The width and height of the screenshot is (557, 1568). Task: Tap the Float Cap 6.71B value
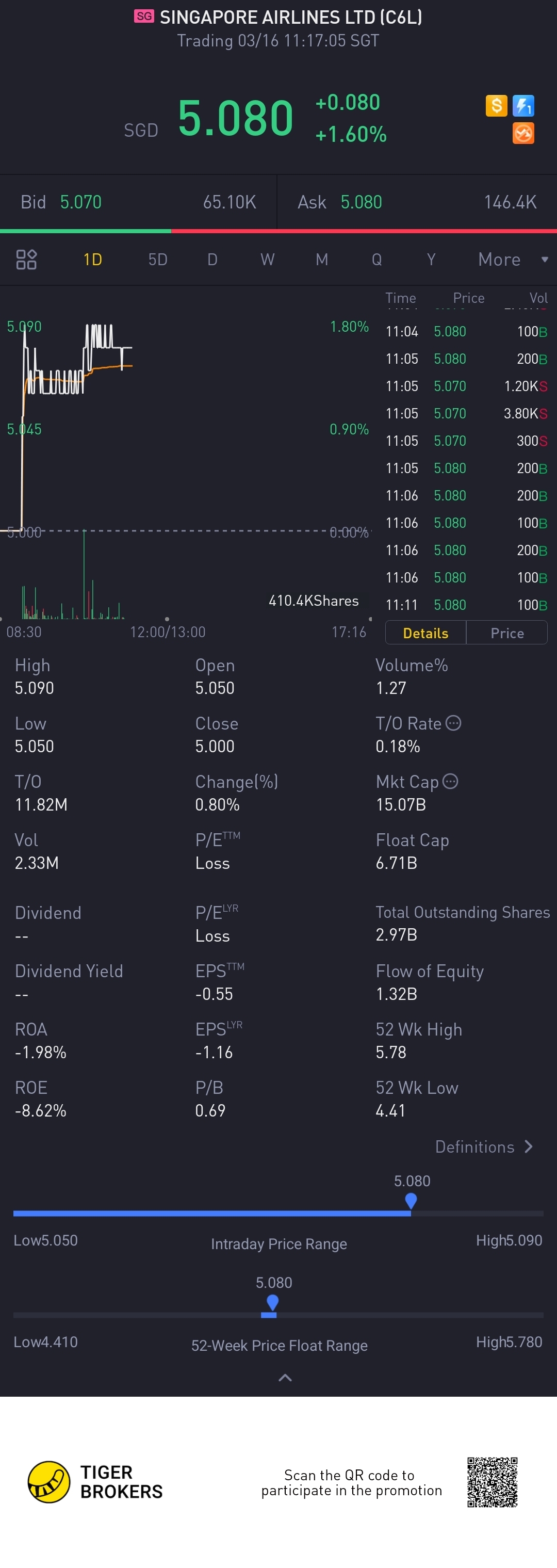(396, 863)
